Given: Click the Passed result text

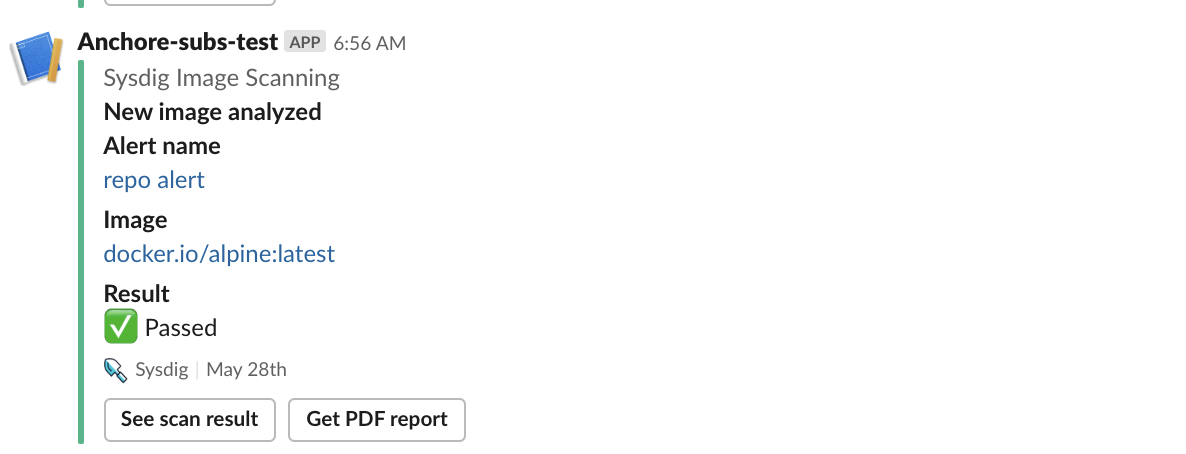Looking at the screenshot, I should click(x=181, y=328).
